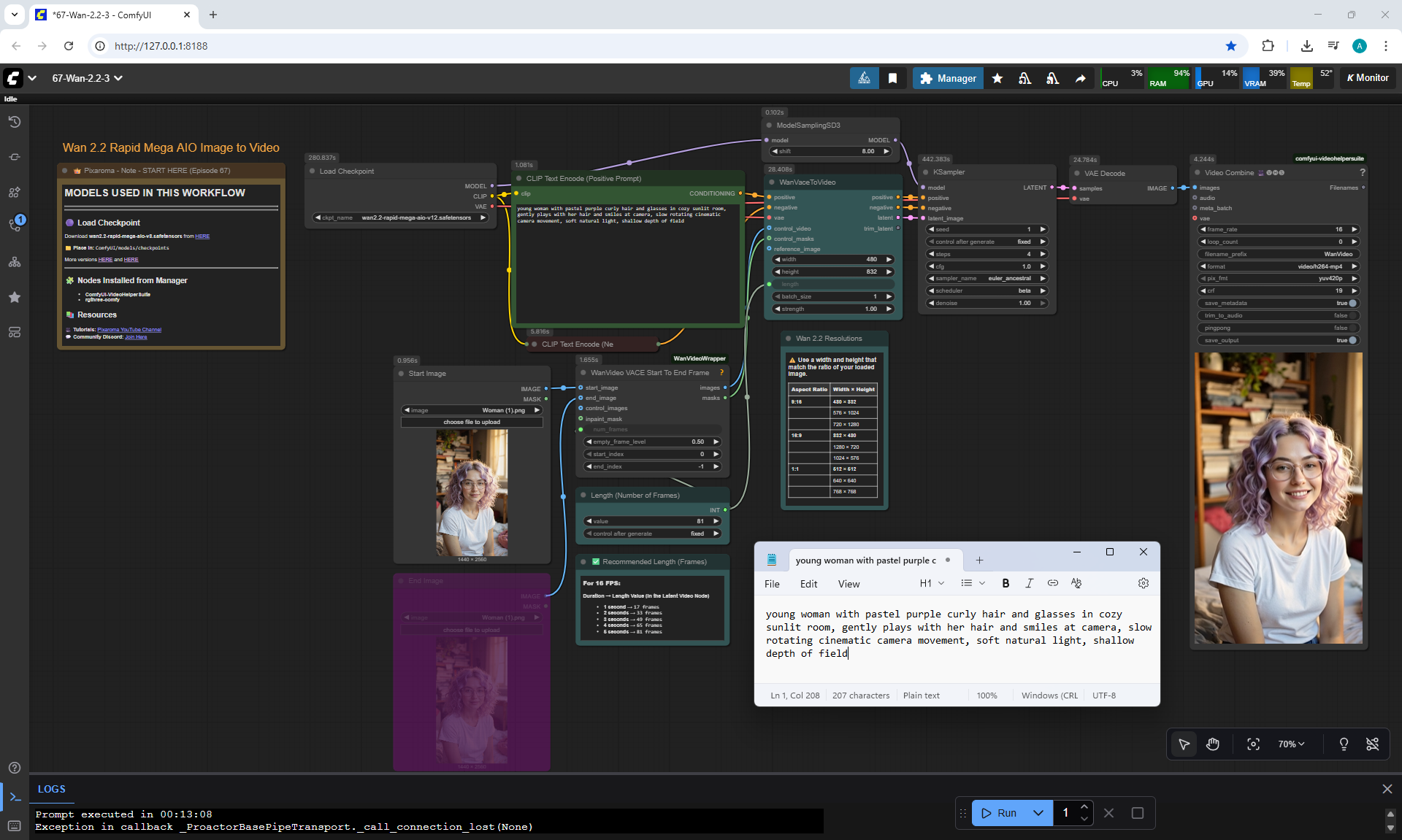
Task: Toggle link visibility icon at bottom right
Action: point(1372,744)
